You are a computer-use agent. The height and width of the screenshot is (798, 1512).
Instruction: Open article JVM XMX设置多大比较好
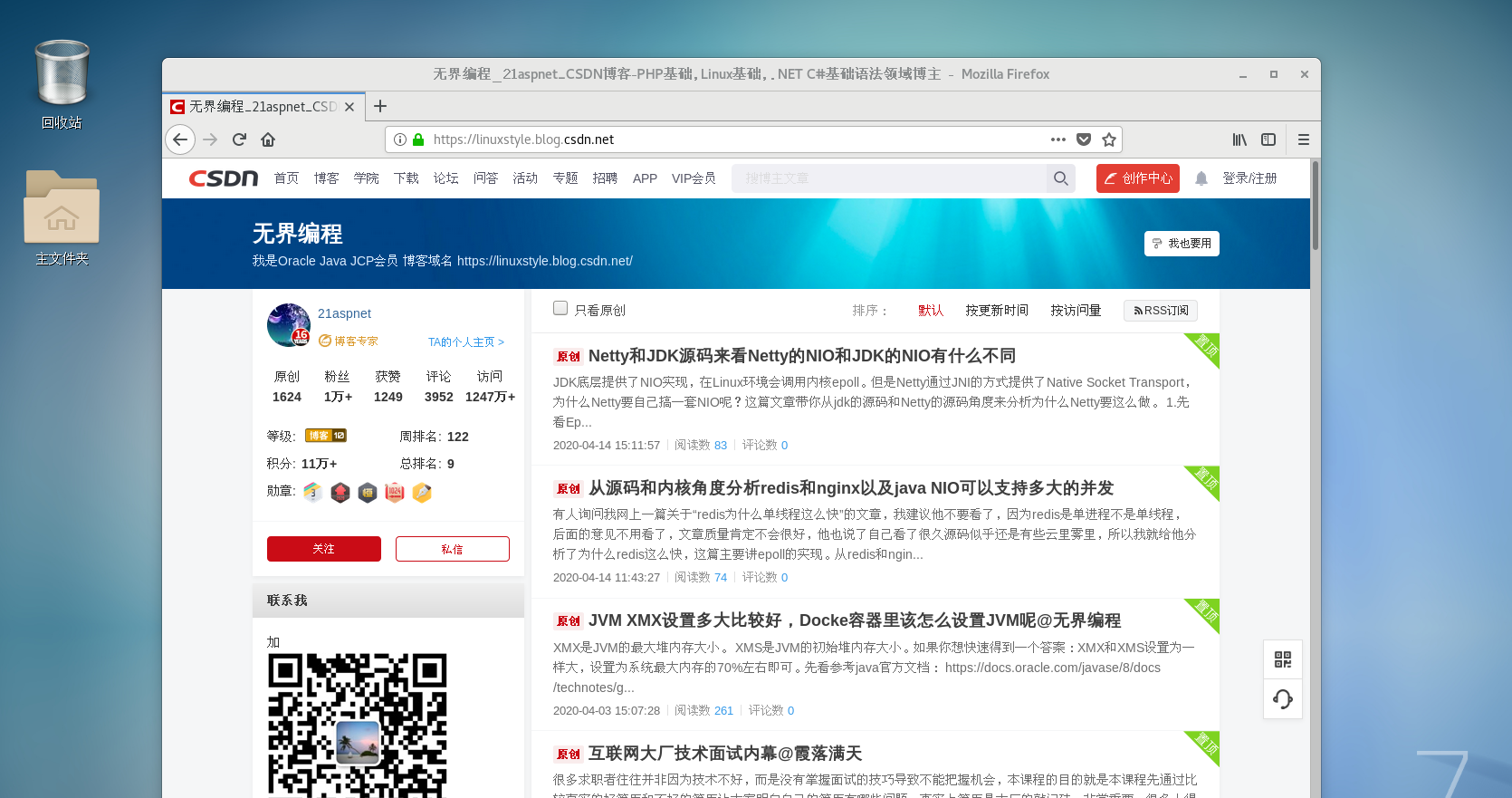point(854,620)
